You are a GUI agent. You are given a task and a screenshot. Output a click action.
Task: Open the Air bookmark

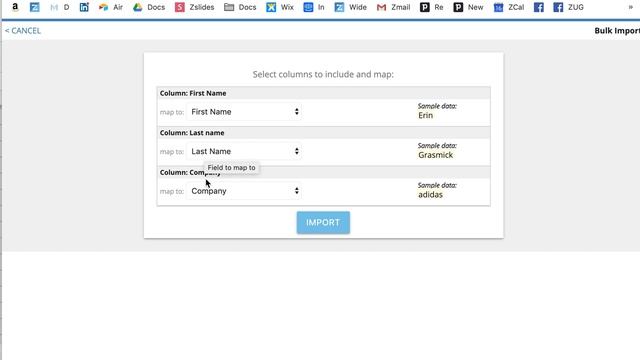tap(111, 7)
